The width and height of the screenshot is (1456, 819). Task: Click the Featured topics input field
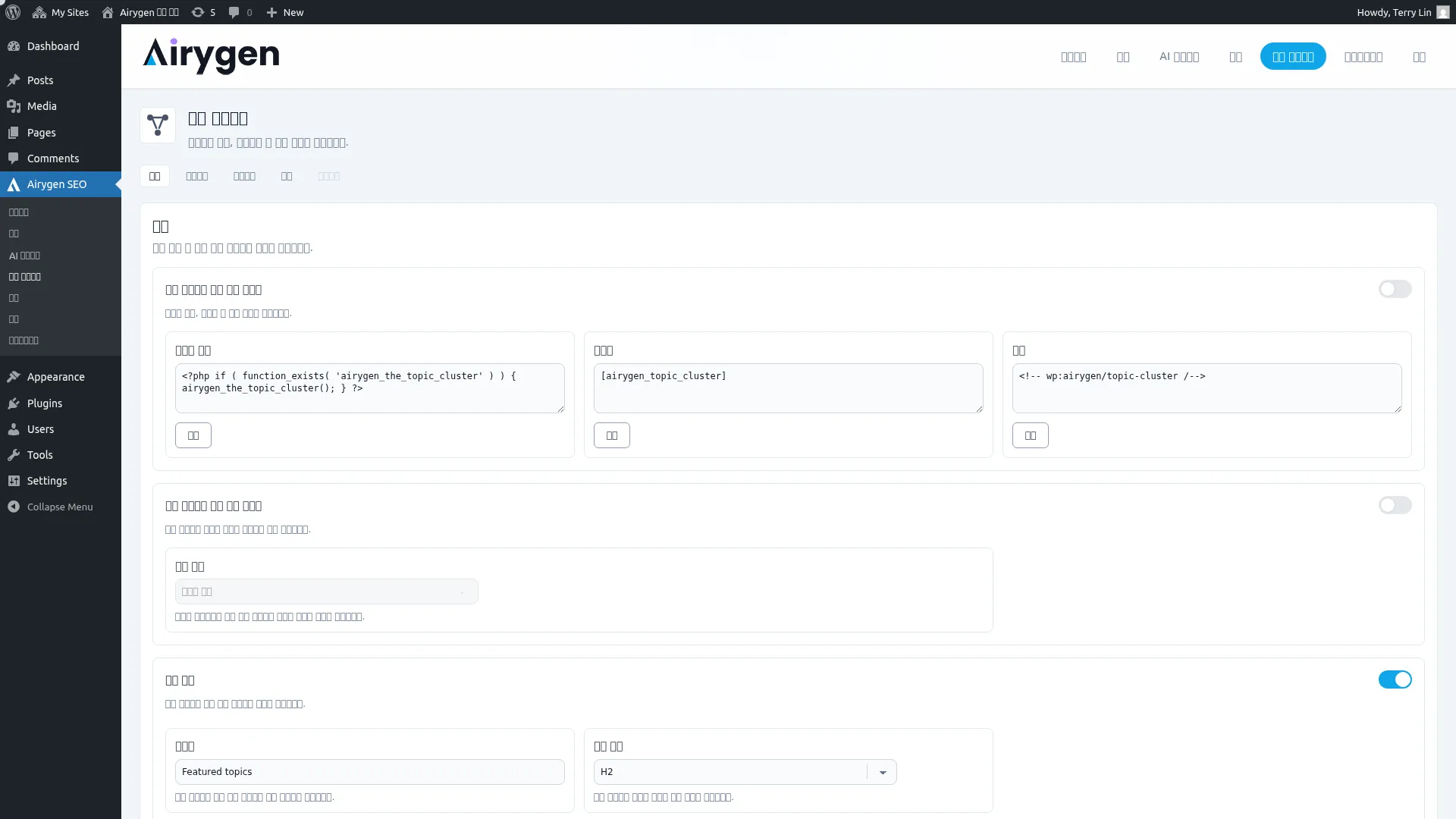[x=369, y=771]
